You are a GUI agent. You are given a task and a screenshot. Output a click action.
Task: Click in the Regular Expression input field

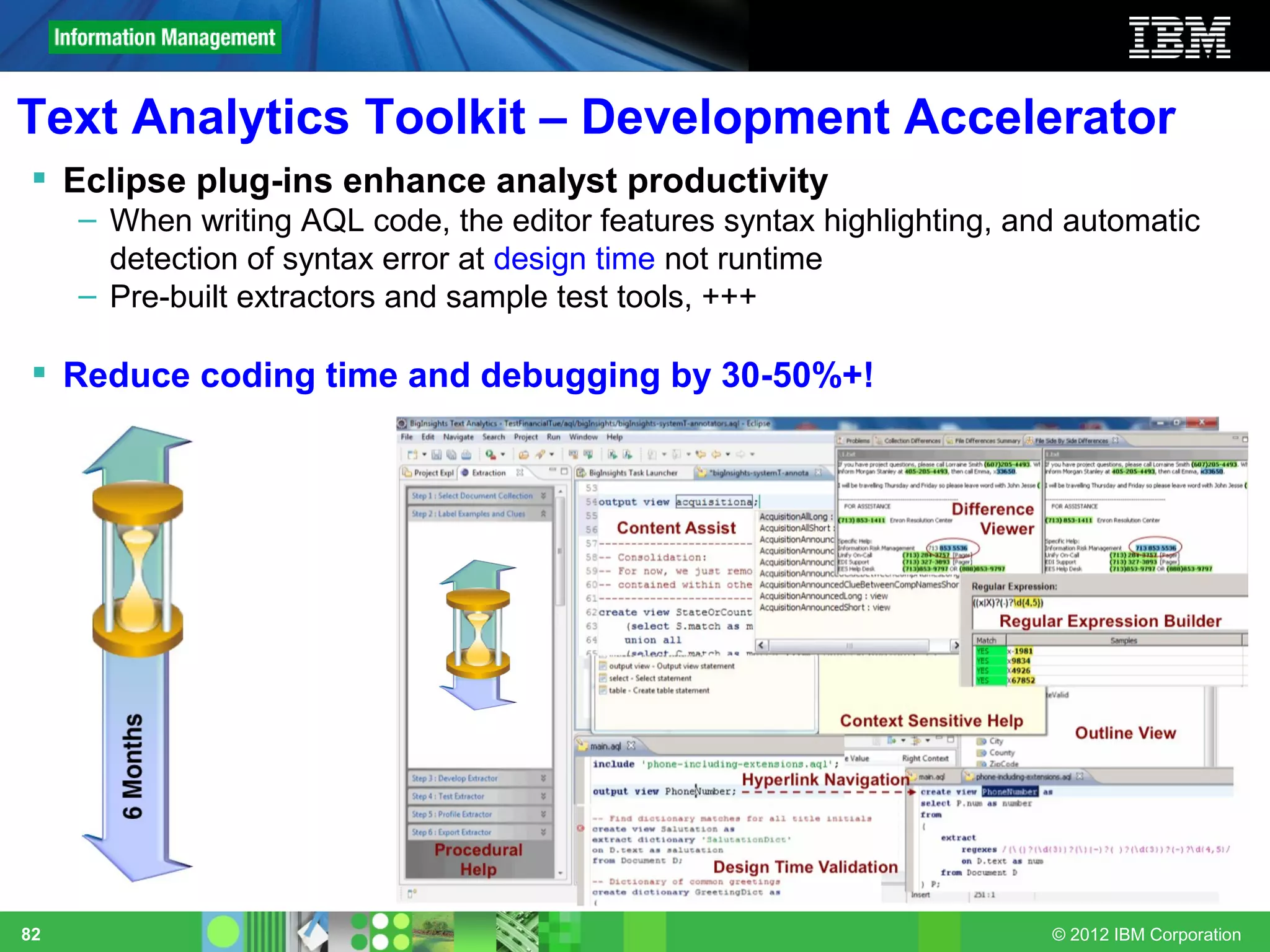pos(1104,603)
